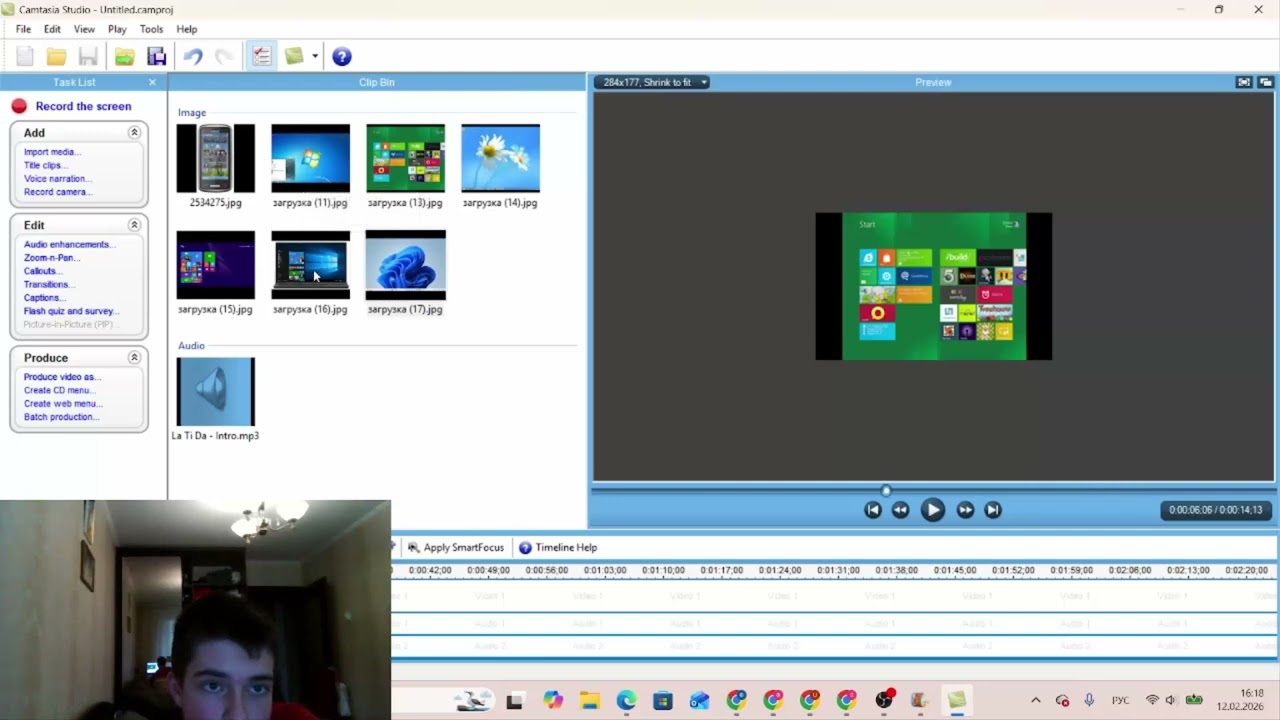Create a new project from toolbar

point(25,57)
